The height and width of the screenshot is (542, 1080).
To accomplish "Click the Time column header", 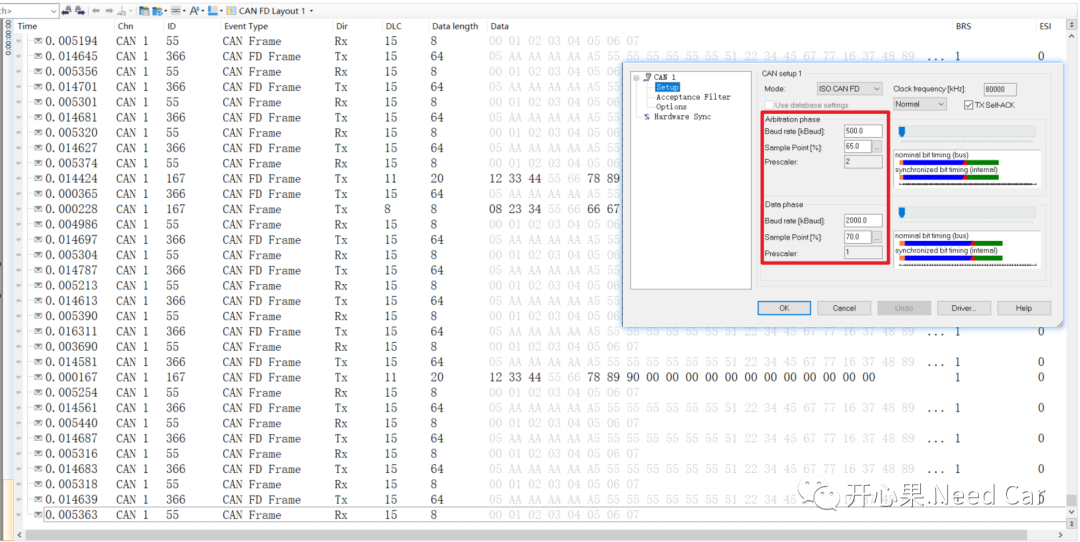I will point(28,26).
